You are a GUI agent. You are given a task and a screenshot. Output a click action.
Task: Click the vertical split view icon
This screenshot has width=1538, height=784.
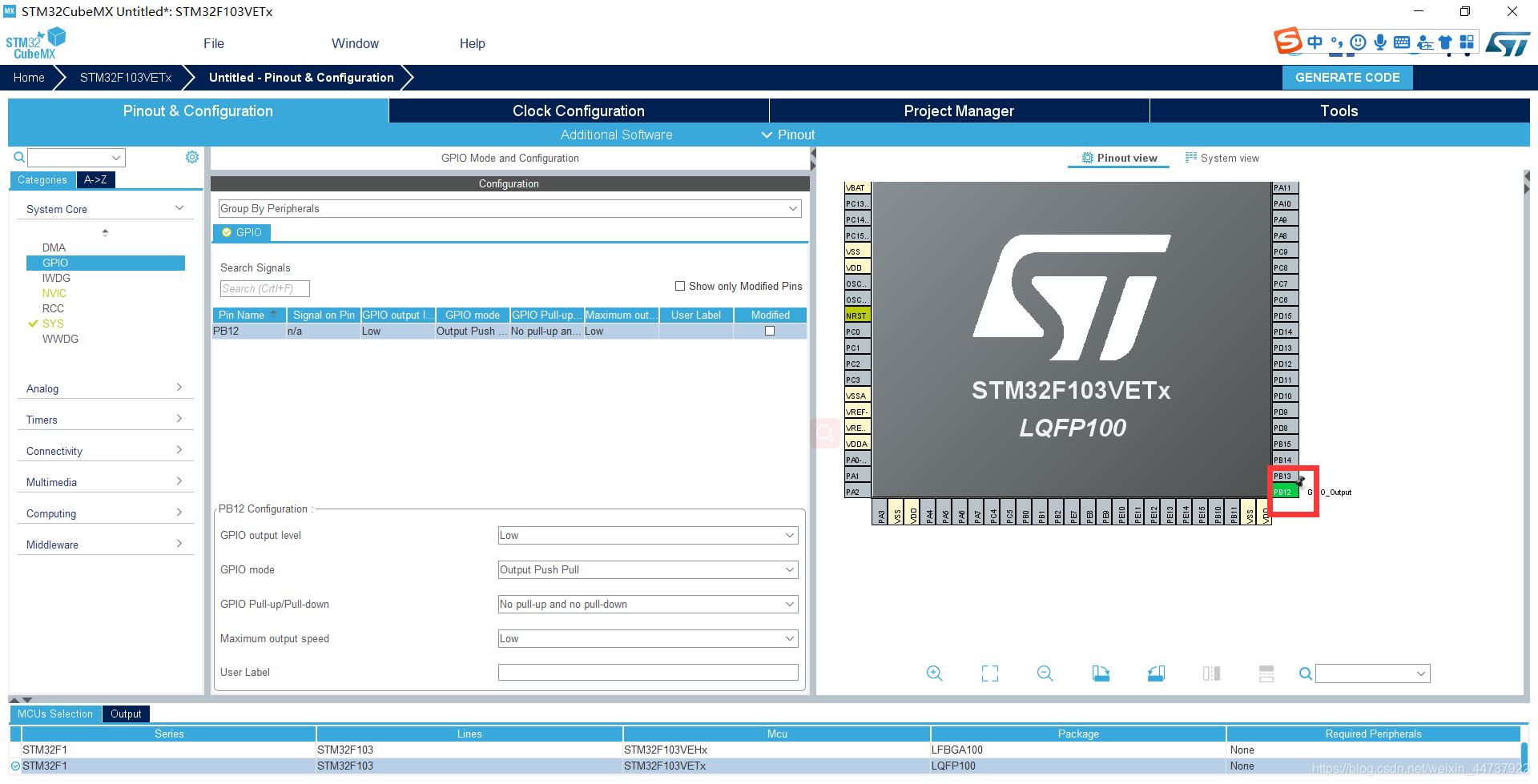[1211, 673]
